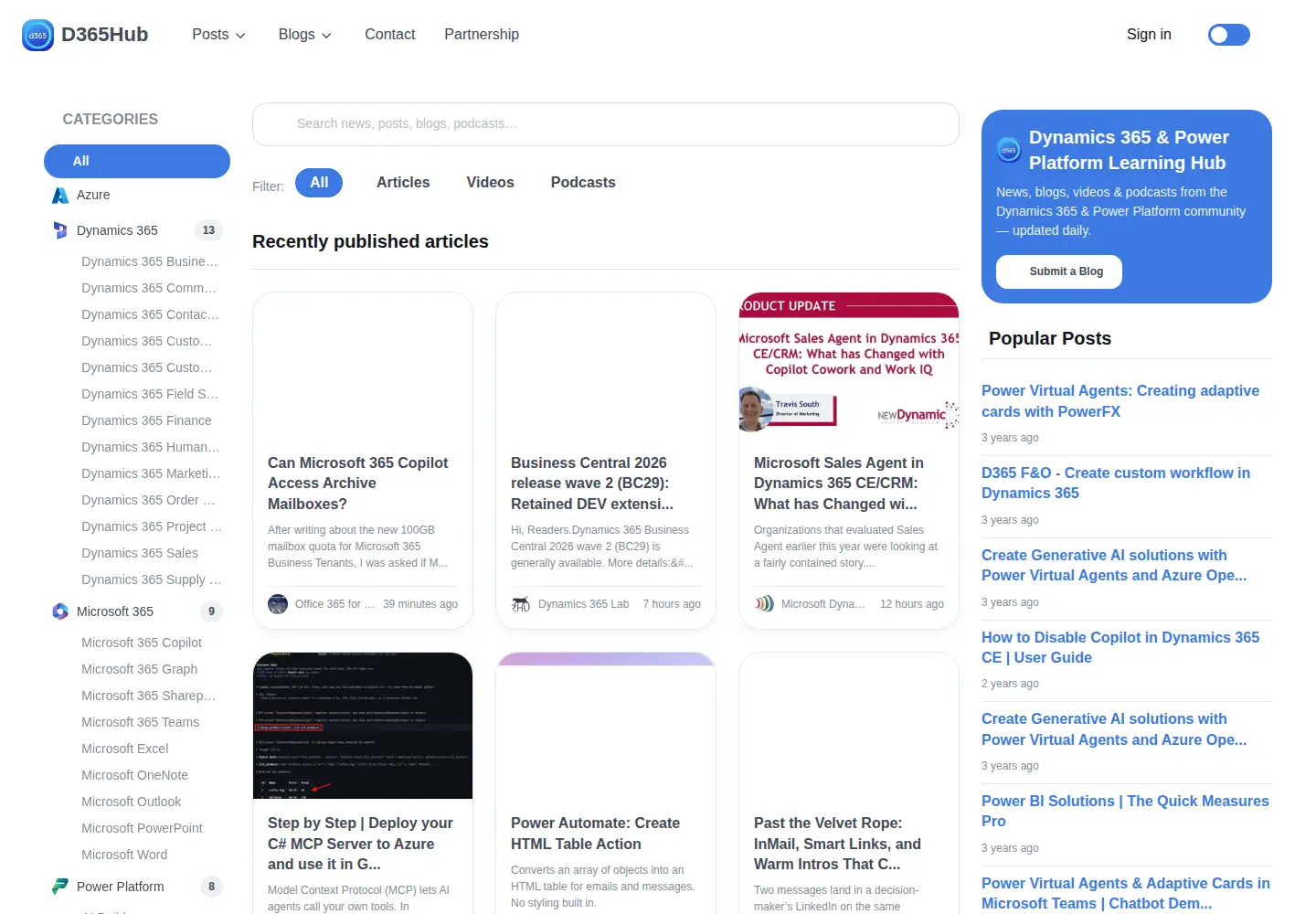Open 'Creating adaptive cards with PowerFX' popular post
This screenshot has width=1316, height=914.
1120,401
